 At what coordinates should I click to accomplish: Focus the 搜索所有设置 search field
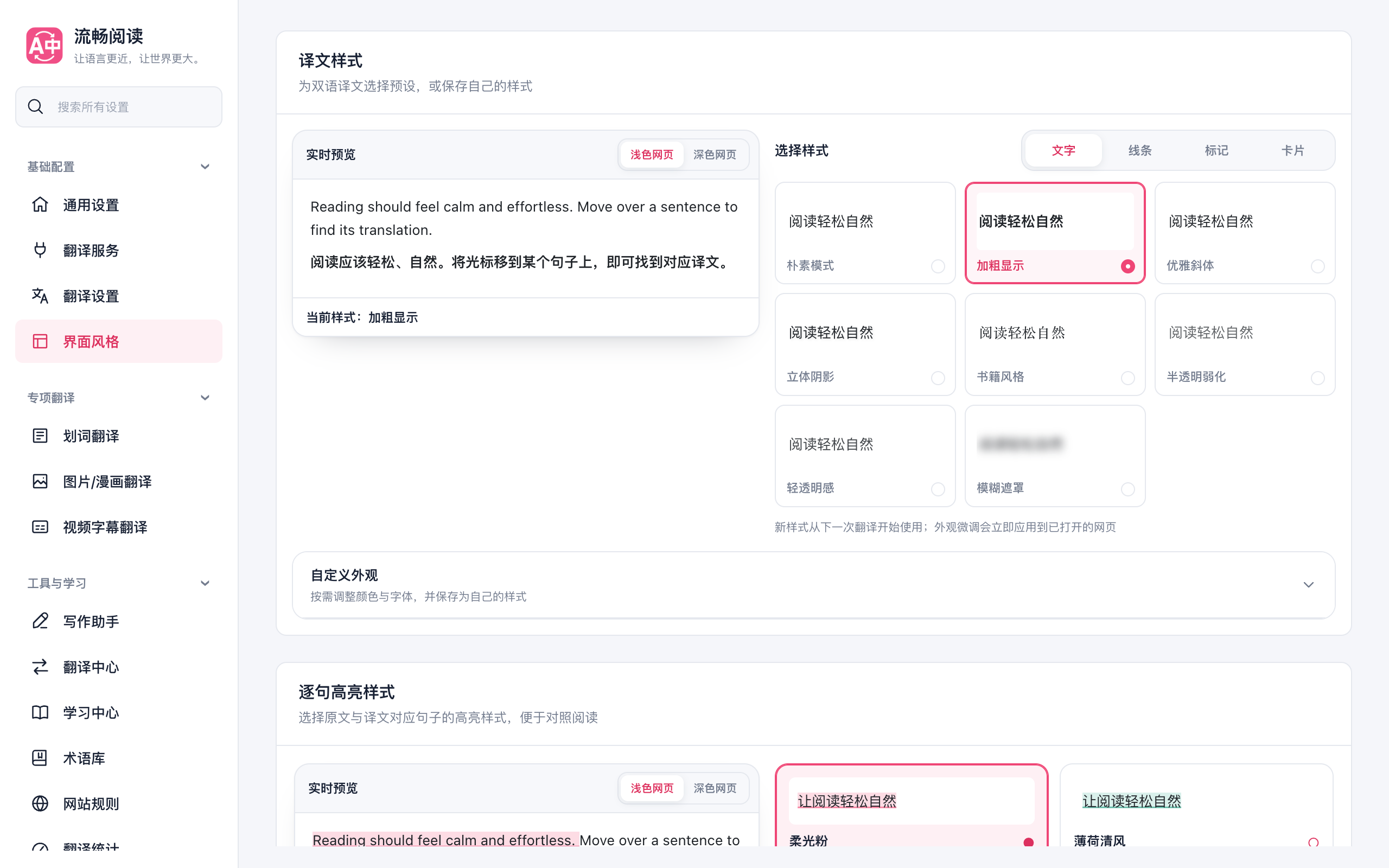119,107
